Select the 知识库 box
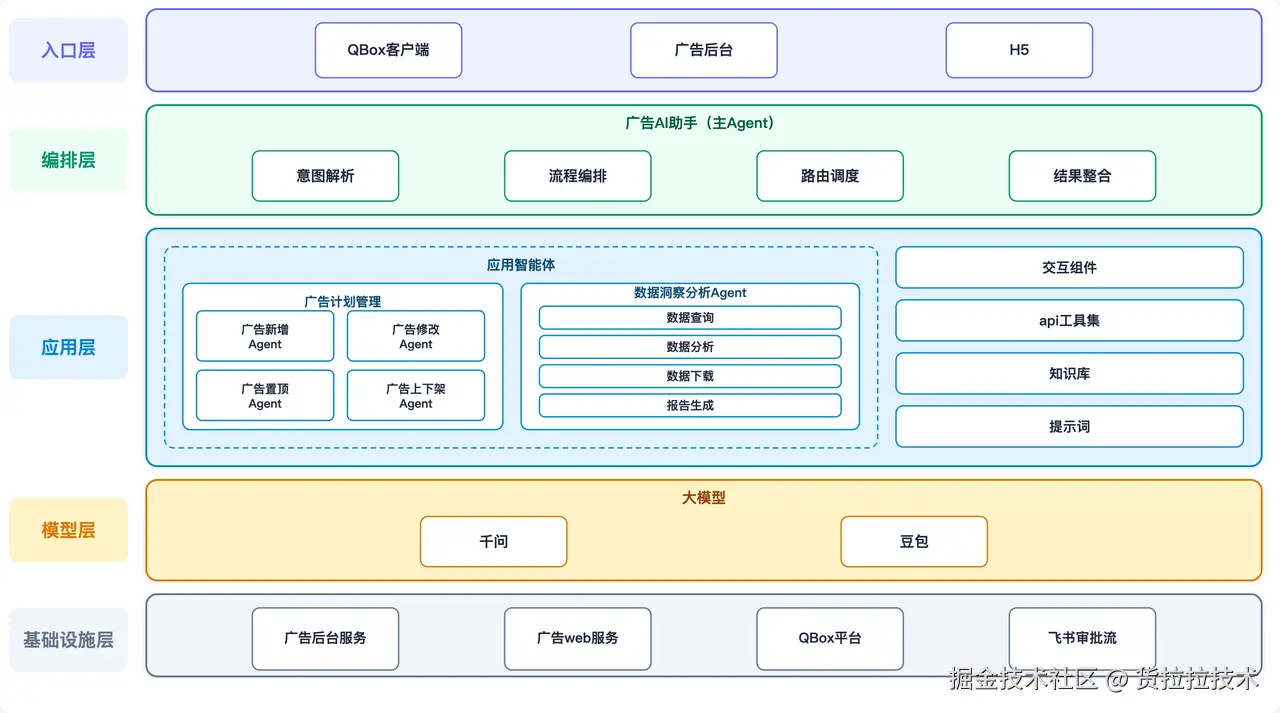 [x=1069, y=373]
